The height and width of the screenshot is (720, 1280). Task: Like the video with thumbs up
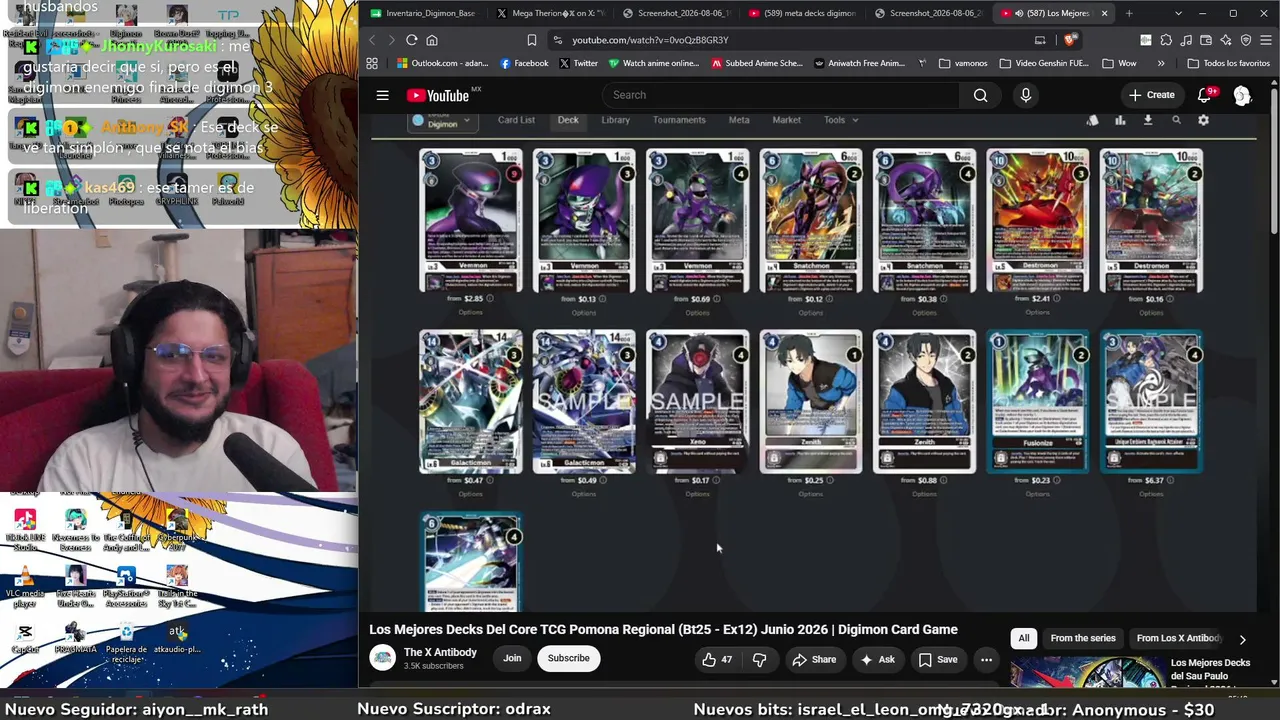pos(717,659)
